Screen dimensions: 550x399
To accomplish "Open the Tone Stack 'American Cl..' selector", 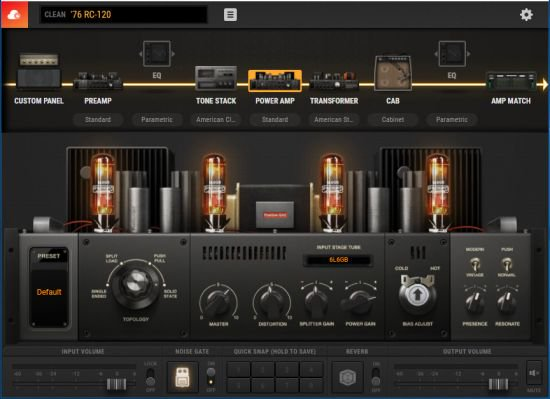I will pyautogui.click(x=216, y=120).
